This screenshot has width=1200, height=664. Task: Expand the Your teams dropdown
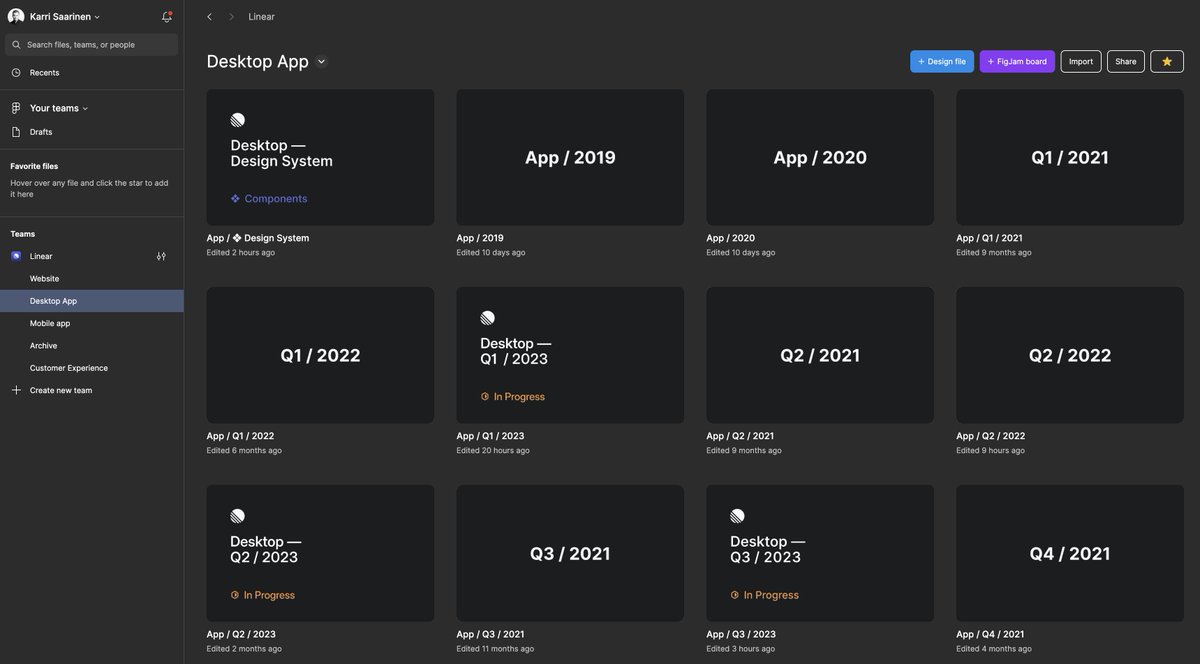coord(85,108)
